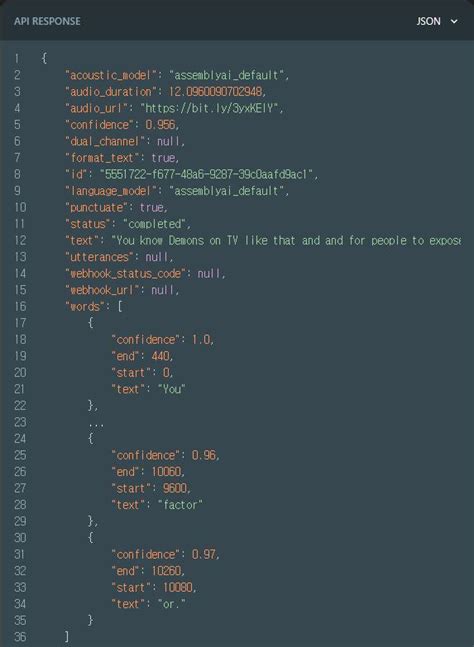Click the long "text" transcript string
Viewport: 474px width, 647px height.
(x=286, y=240)
